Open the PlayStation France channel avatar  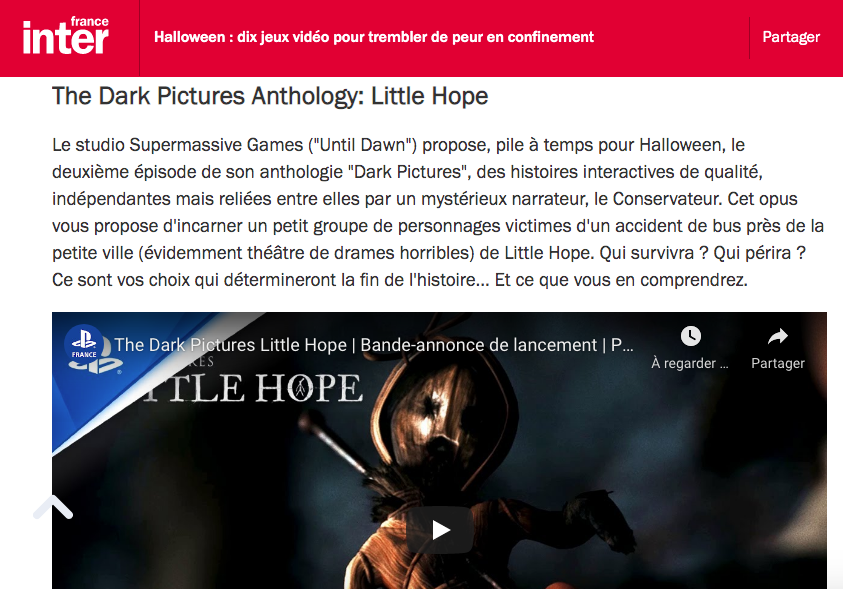84,344
